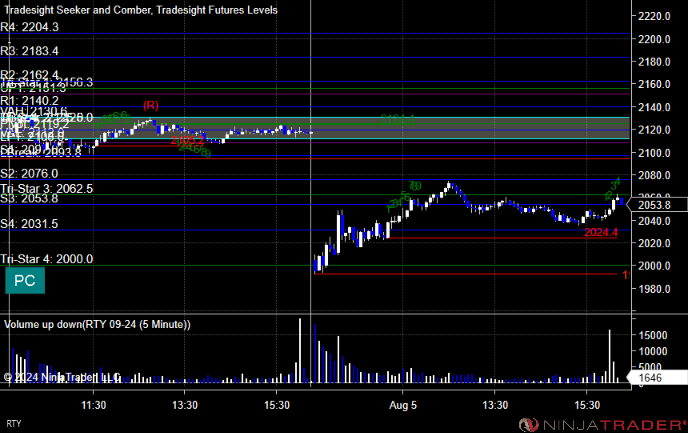688x433 pixels.
Task: Click the teal PC button
Action: (25, 281)
